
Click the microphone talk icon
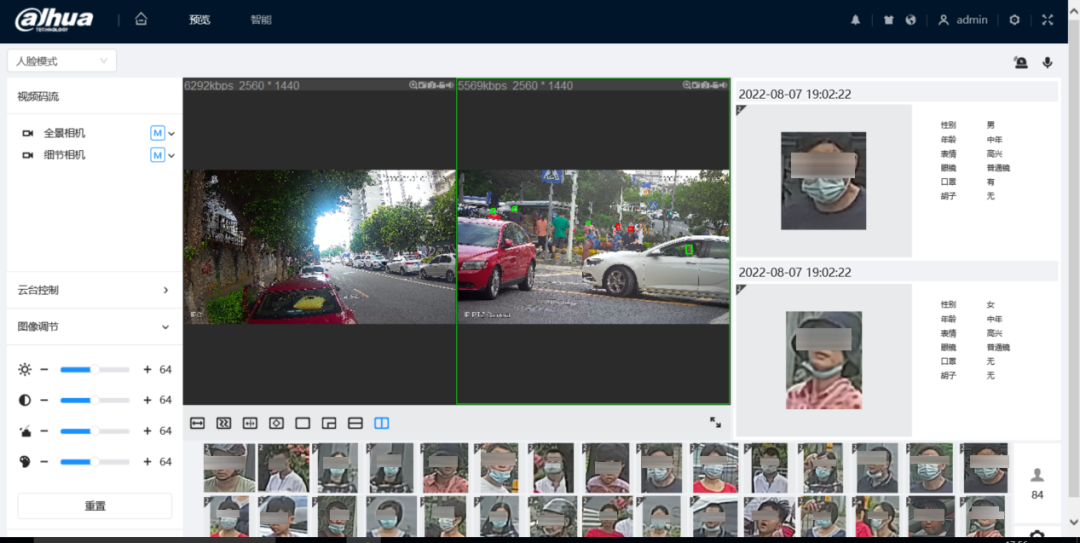(1047, 62)
